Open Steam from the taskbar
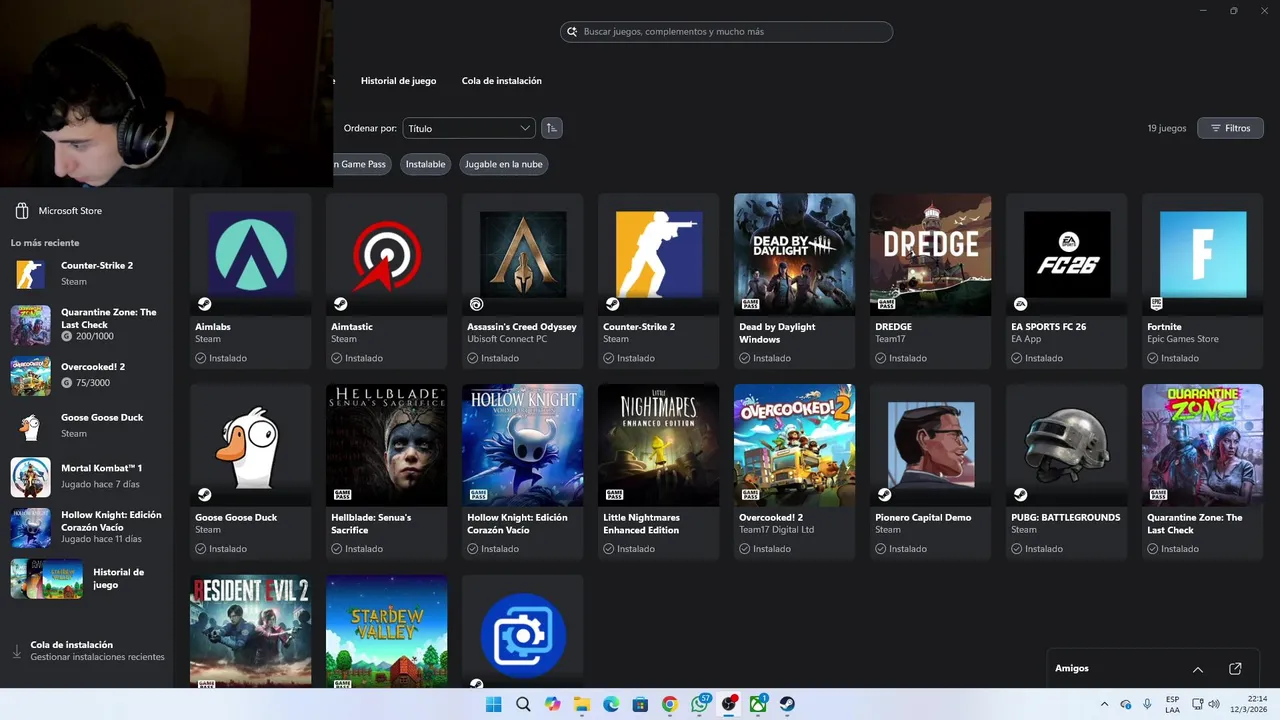The width and height of the screenshot is (1280, 720). point(787,705)
